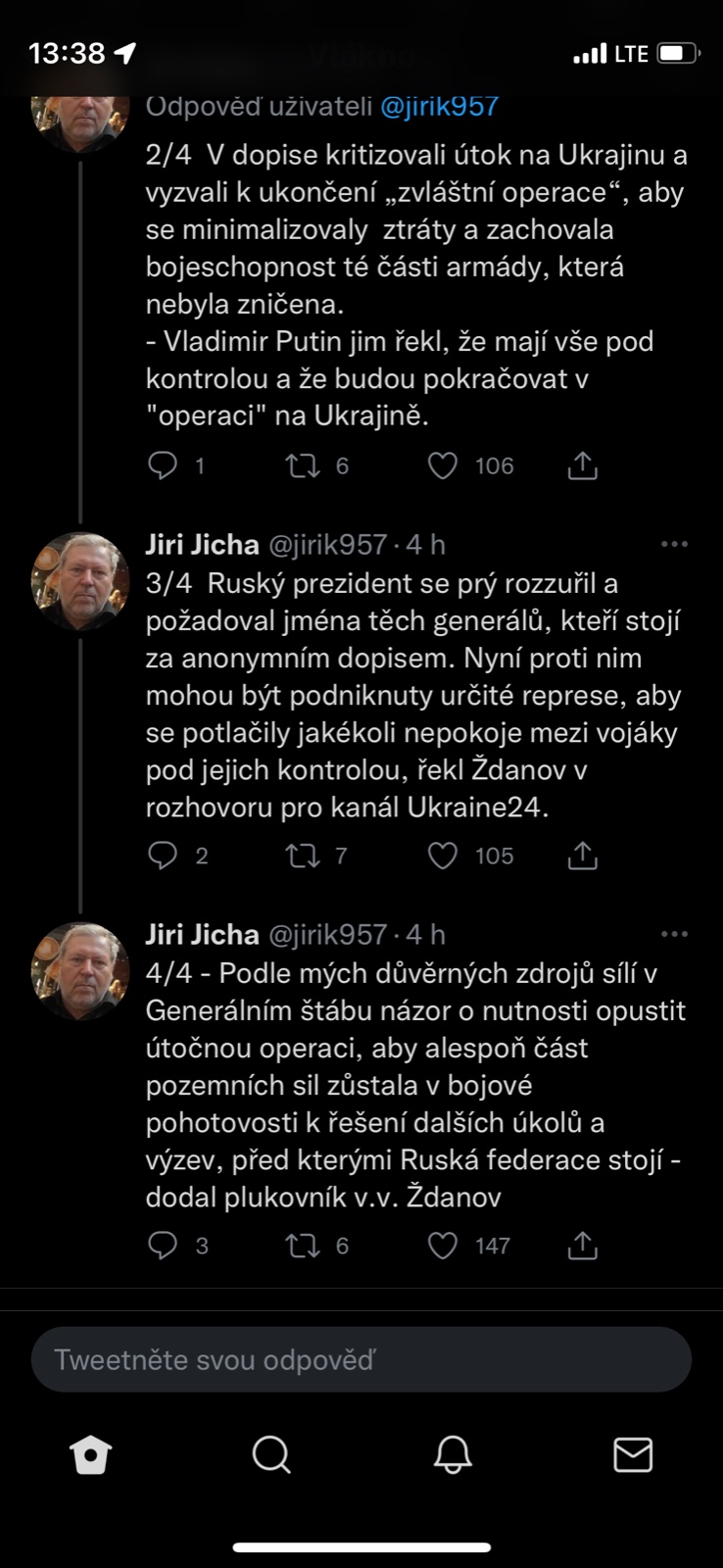Like the 4/4 tweet with 147 likes

click(443, 1246)
